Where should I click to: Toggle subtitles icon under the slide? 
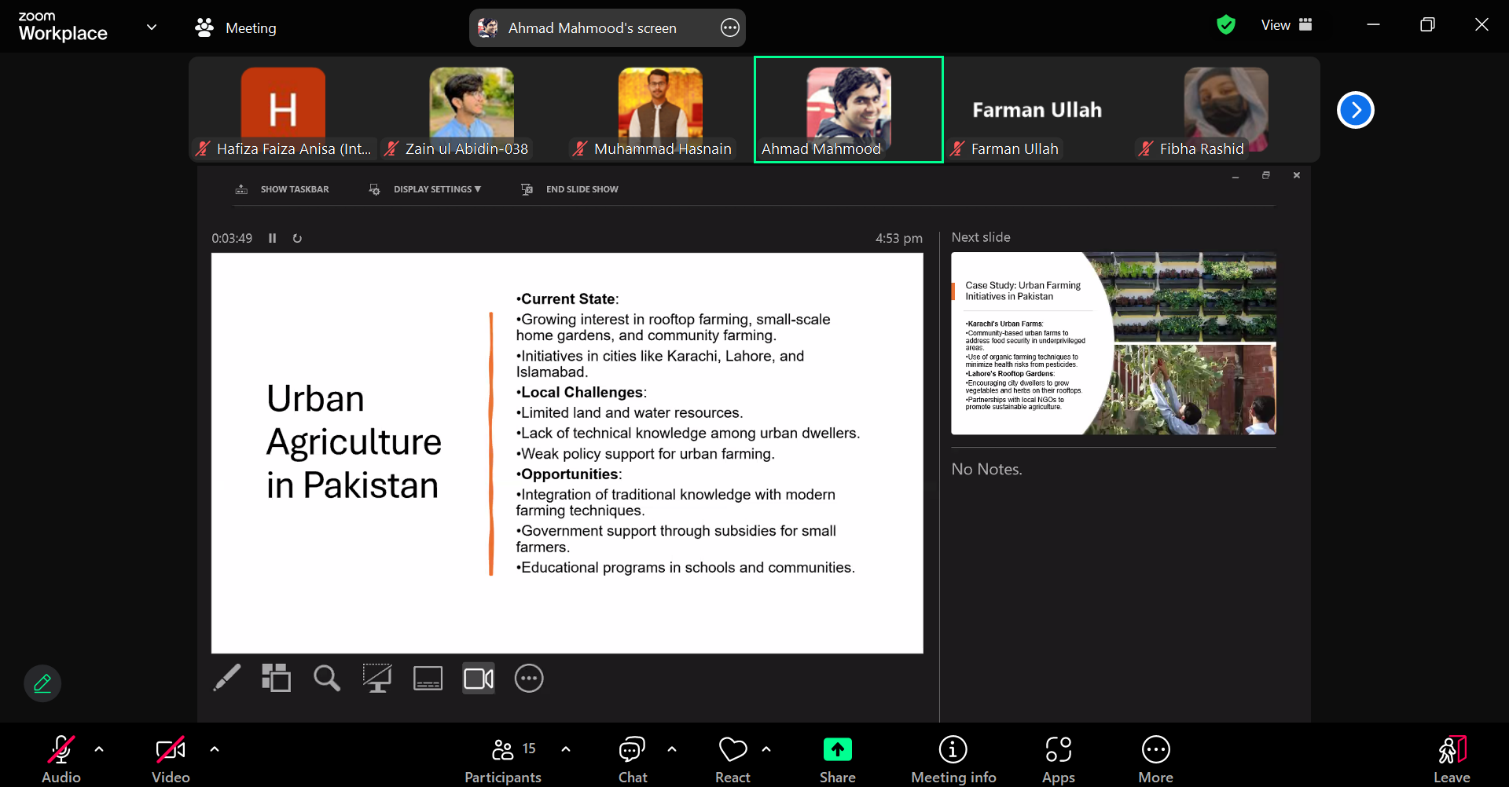pos(428,678)
